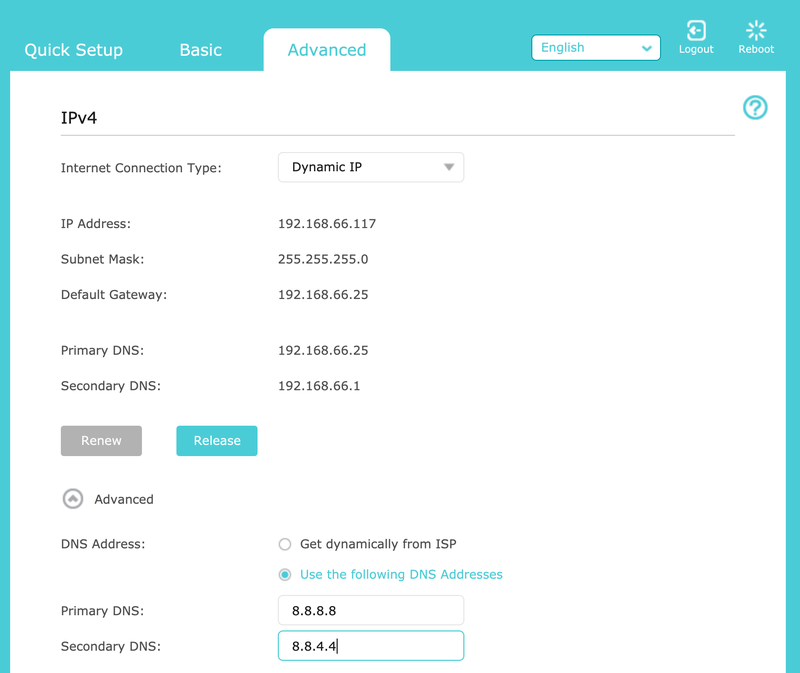Switch to the Basic tab
Viewport: 800px width, 673px height.
pos(201,50)
